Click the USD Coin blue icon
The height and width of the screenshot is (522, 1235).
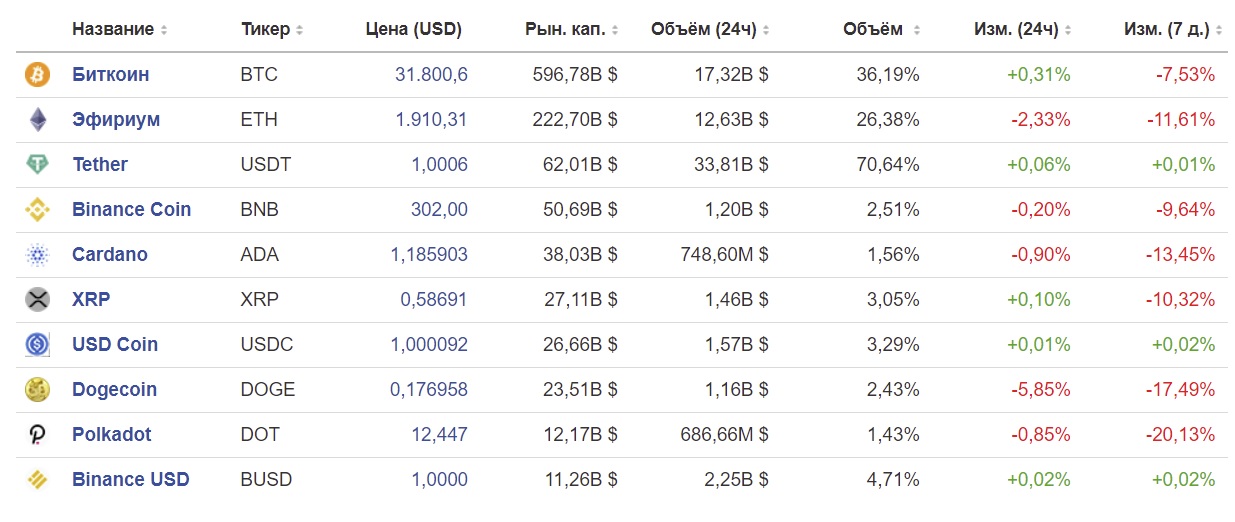pyautogui.click(x=37, y=344)
